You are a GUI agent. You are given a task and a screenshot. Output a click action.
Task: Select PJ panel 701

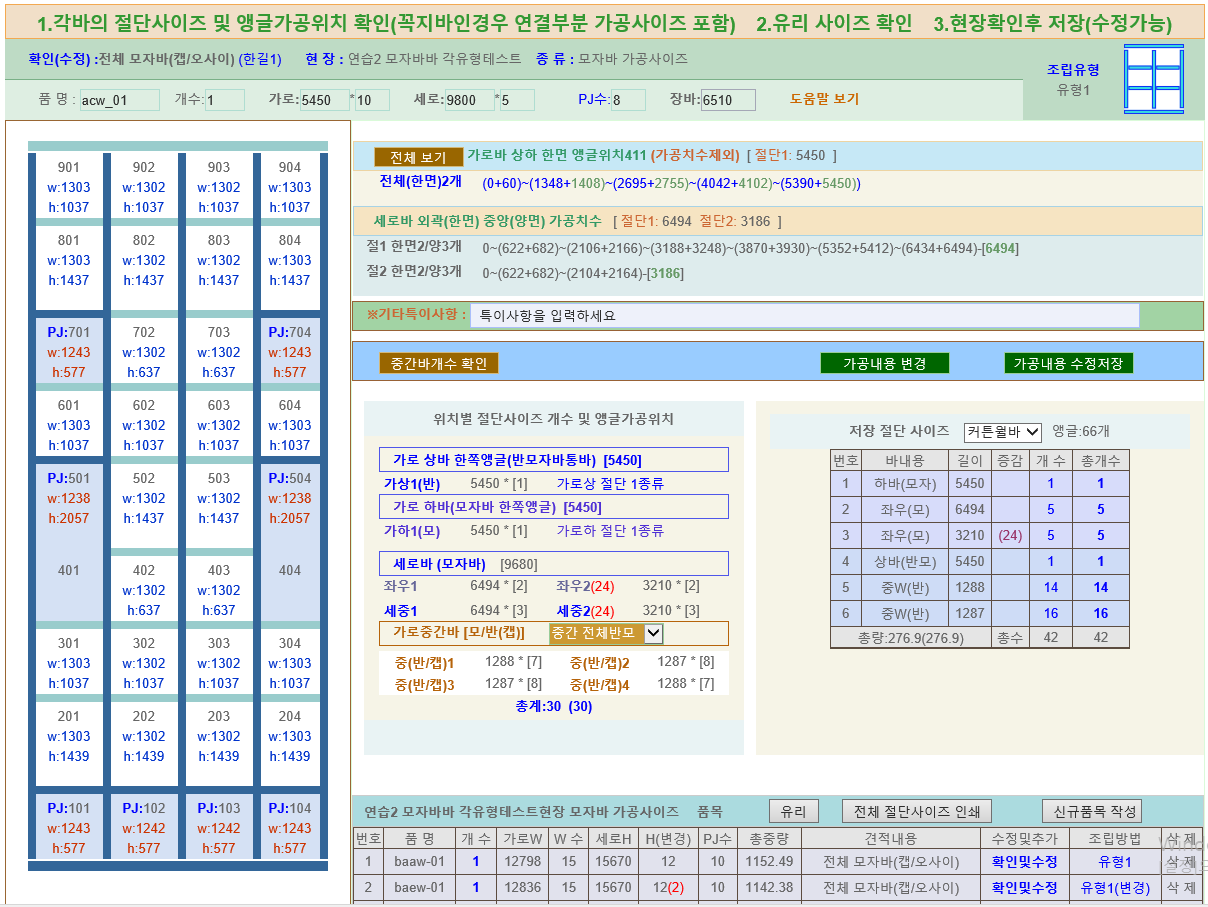click(69, 351)
